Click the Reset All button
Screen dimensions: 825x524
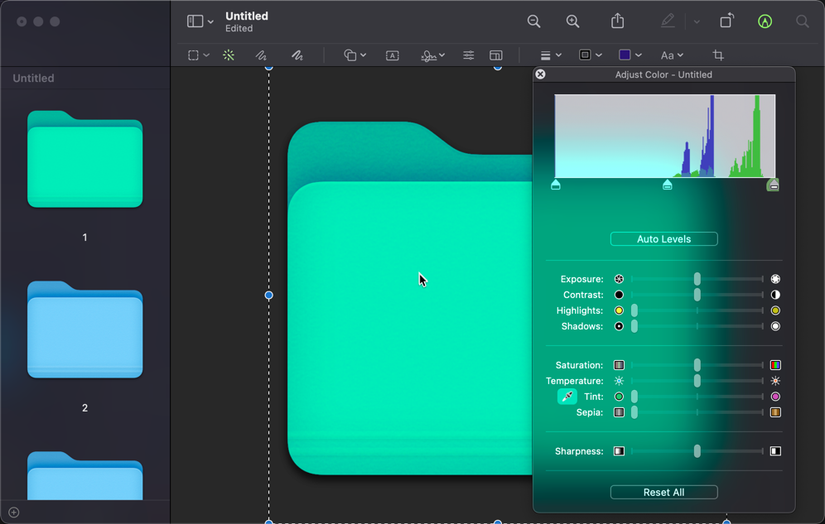[664, 492]
